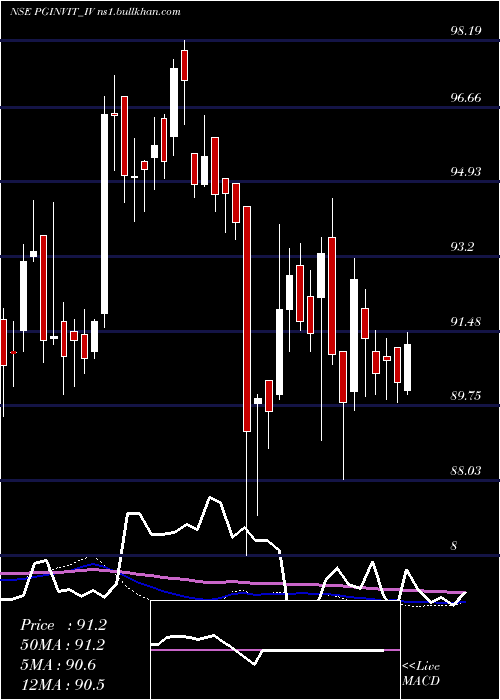Screen dimensions: 500x700
Task: Click the MACD inset chart panel
Action: tap(275, 650)
